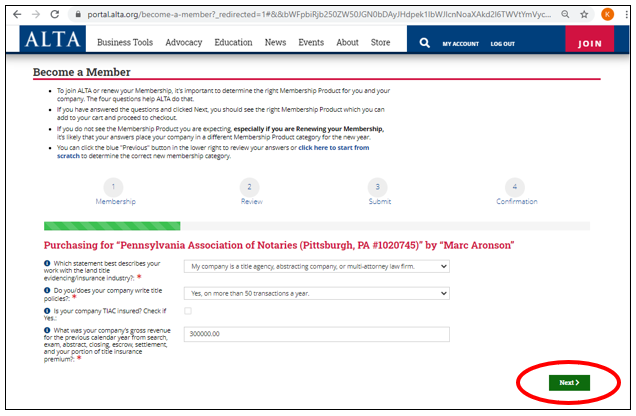Click info icon beside TIAC insured question
This screenshot has height=416, width=636.
pos(47,311)
